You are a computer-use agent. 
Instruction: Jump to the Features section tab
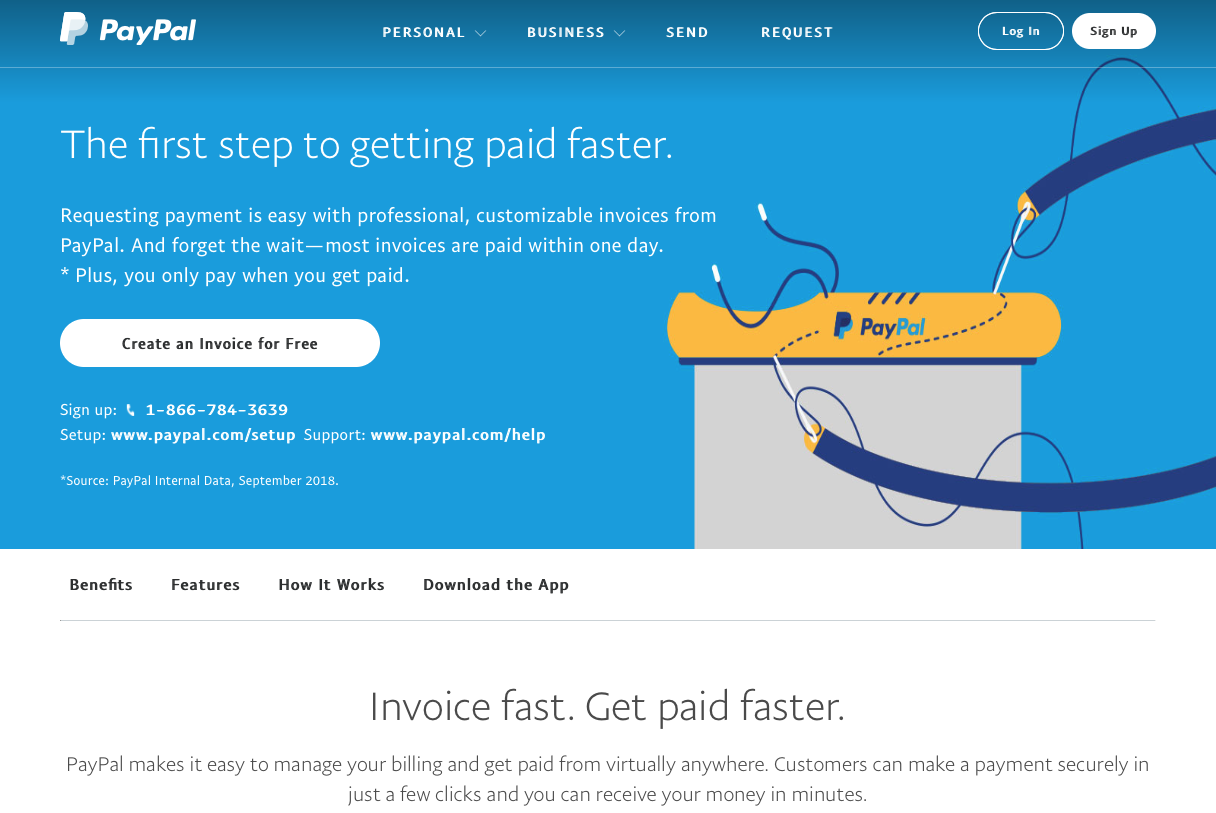[x=205, y=585]
